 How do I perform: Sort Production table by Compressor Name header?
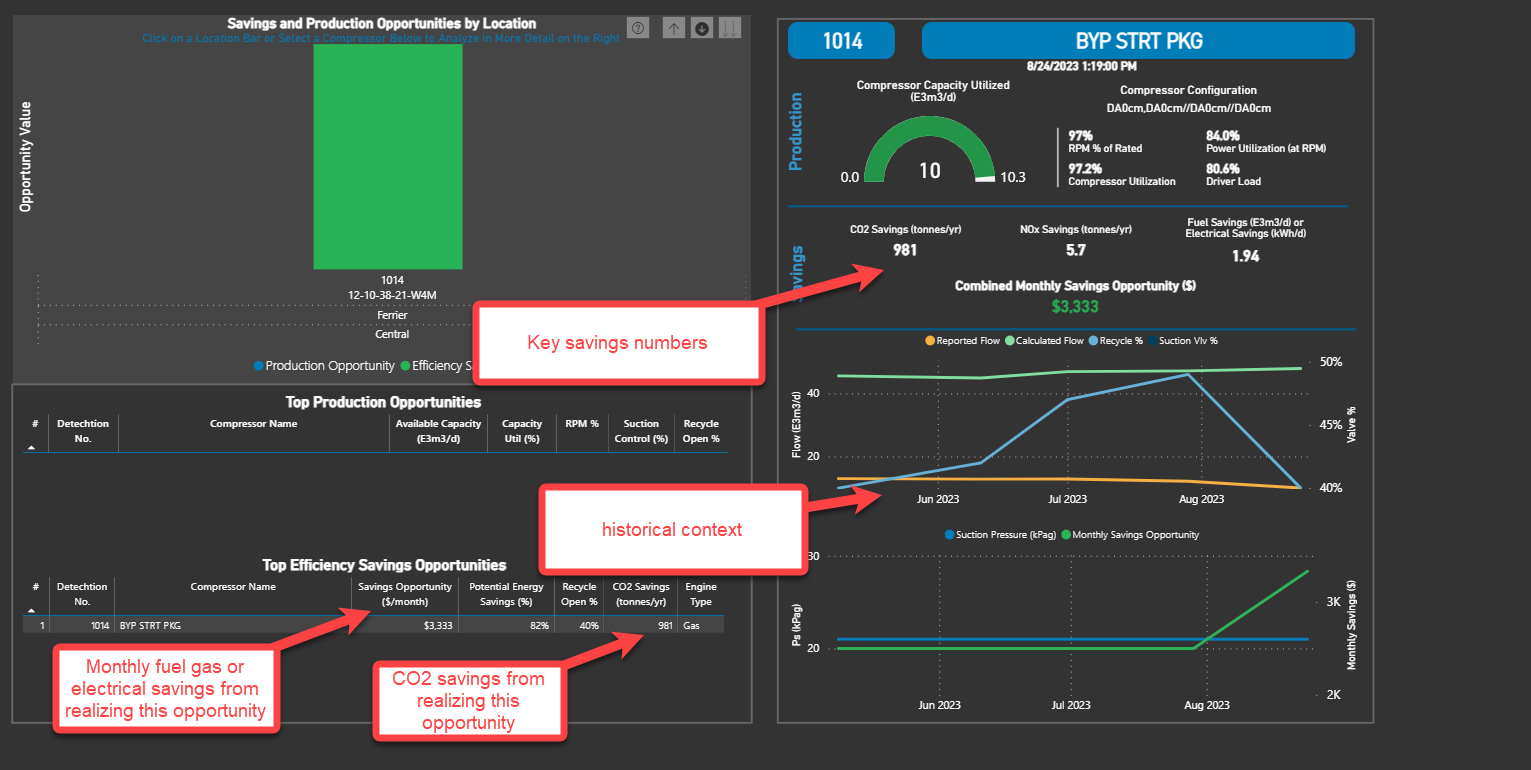254,424
